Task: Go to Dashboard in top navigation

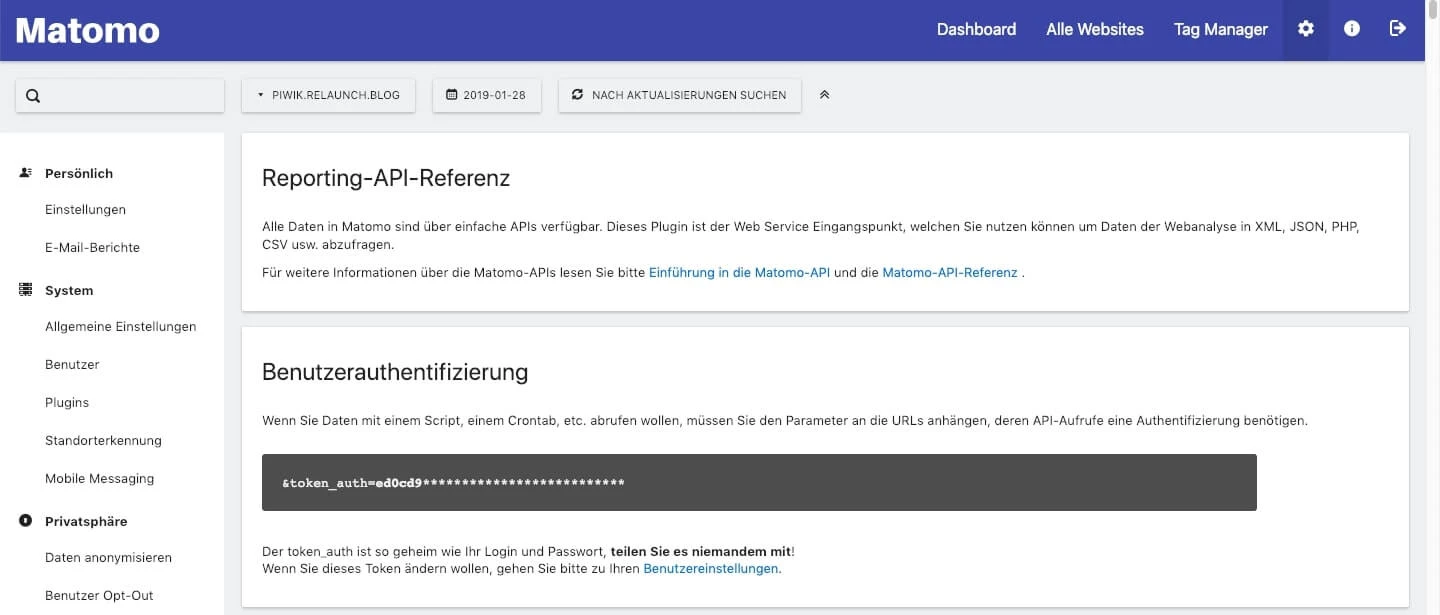Action: tap(976, 30)
